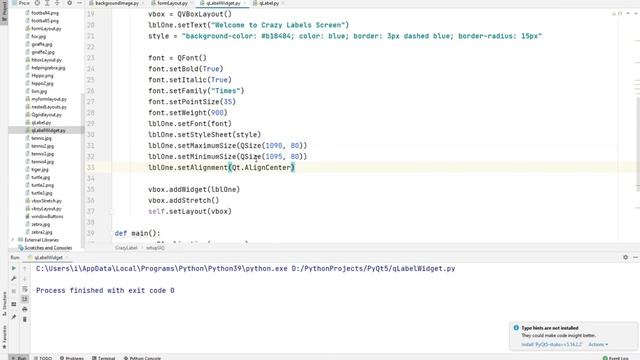Click restore layout icon in Run panel
The image size is (640, 360).
click(13, 304)
